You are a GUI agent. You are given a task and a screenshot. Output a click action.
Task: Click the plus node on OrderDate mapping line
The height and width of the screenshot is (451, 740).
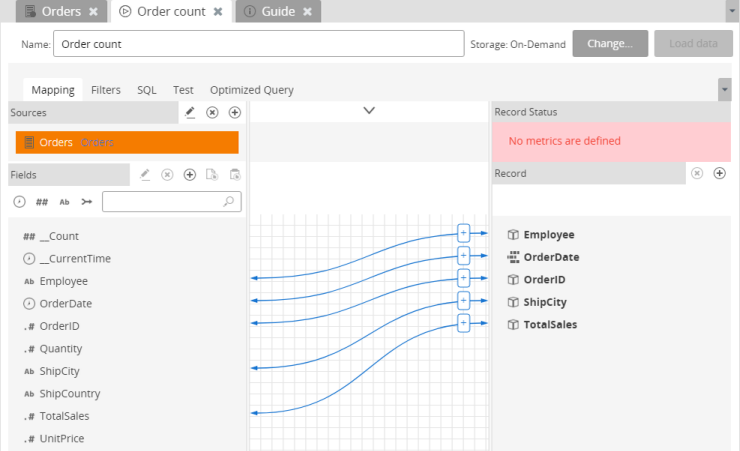coord(463,256)
